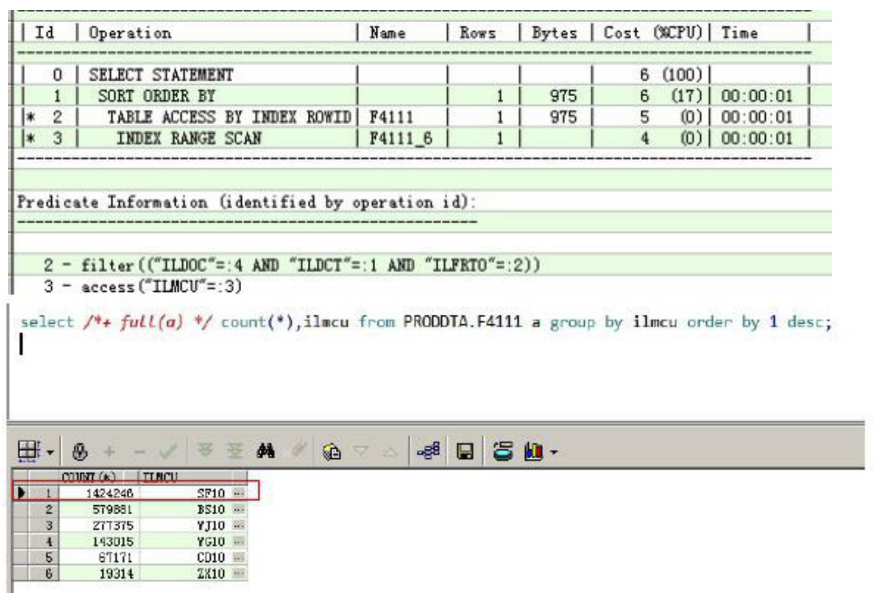Screen dimensions: 875x601
Task: Select the cell with value 277375
Action: tap(98, 526)
